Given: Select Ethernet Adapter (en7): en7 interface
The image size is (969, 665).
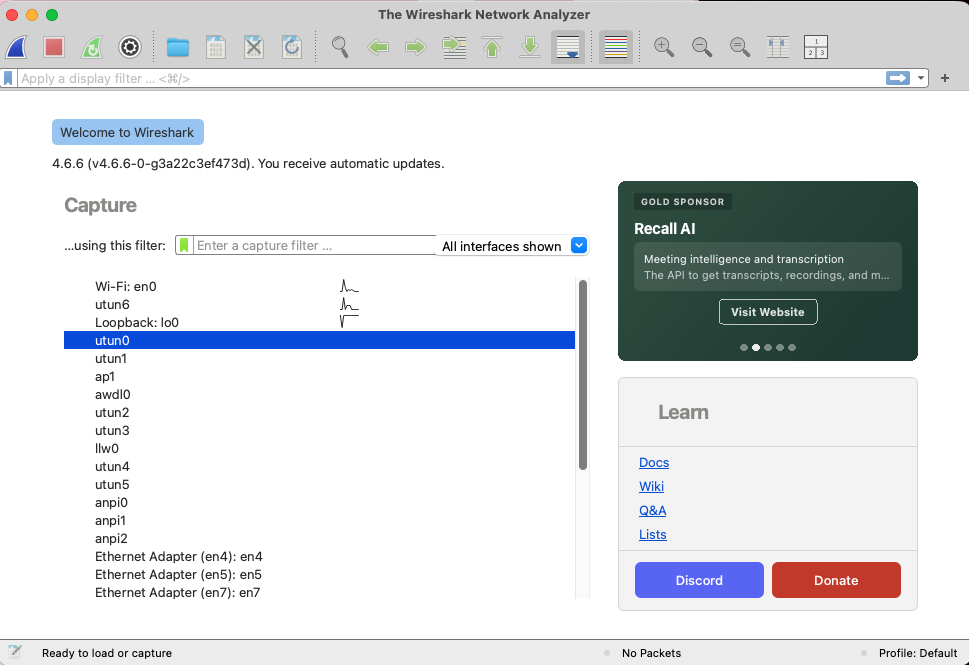Looking at the screenshot, I should (319, 592).
